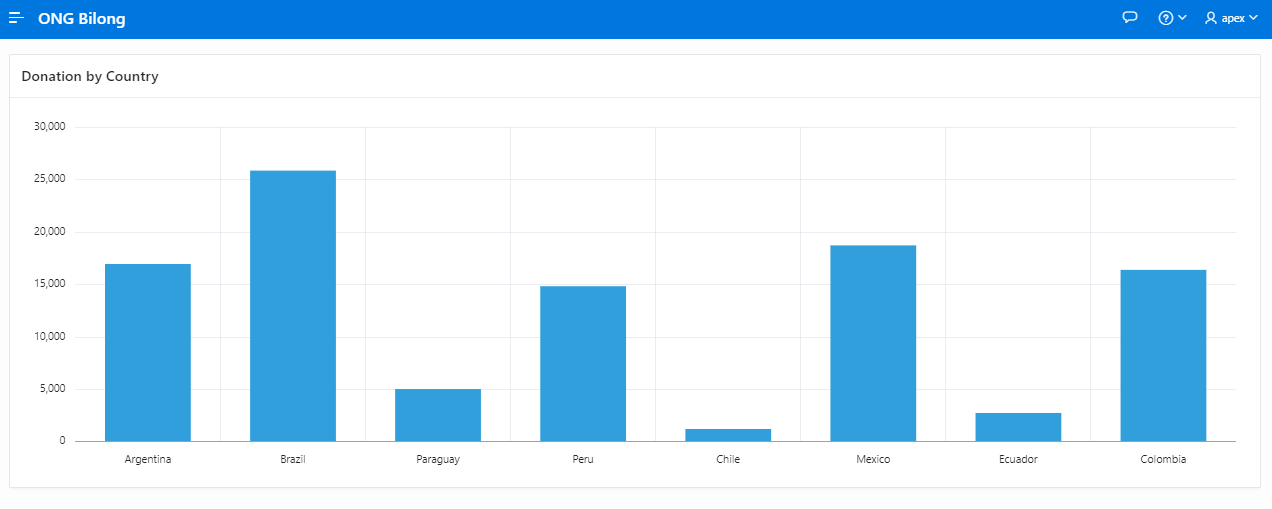This screenshot has height=509, width=1272.
Task: Expand the apex user menu
Action: click(1231, 18)
